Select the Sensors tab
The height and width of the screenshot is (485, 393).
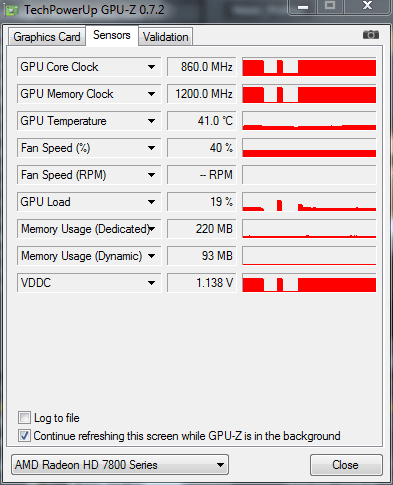112,35
